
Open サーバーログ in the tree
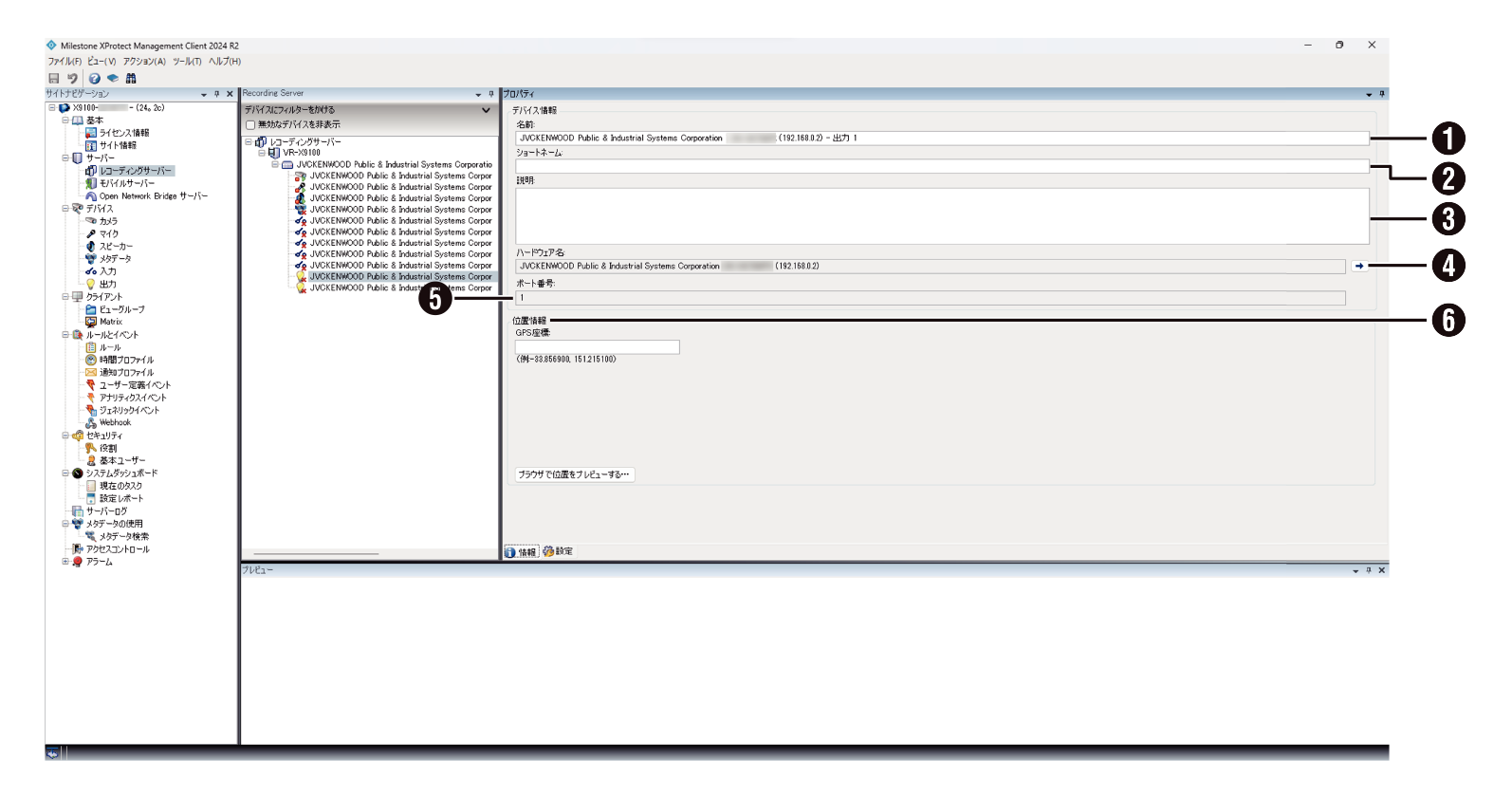tap(106, 511)
